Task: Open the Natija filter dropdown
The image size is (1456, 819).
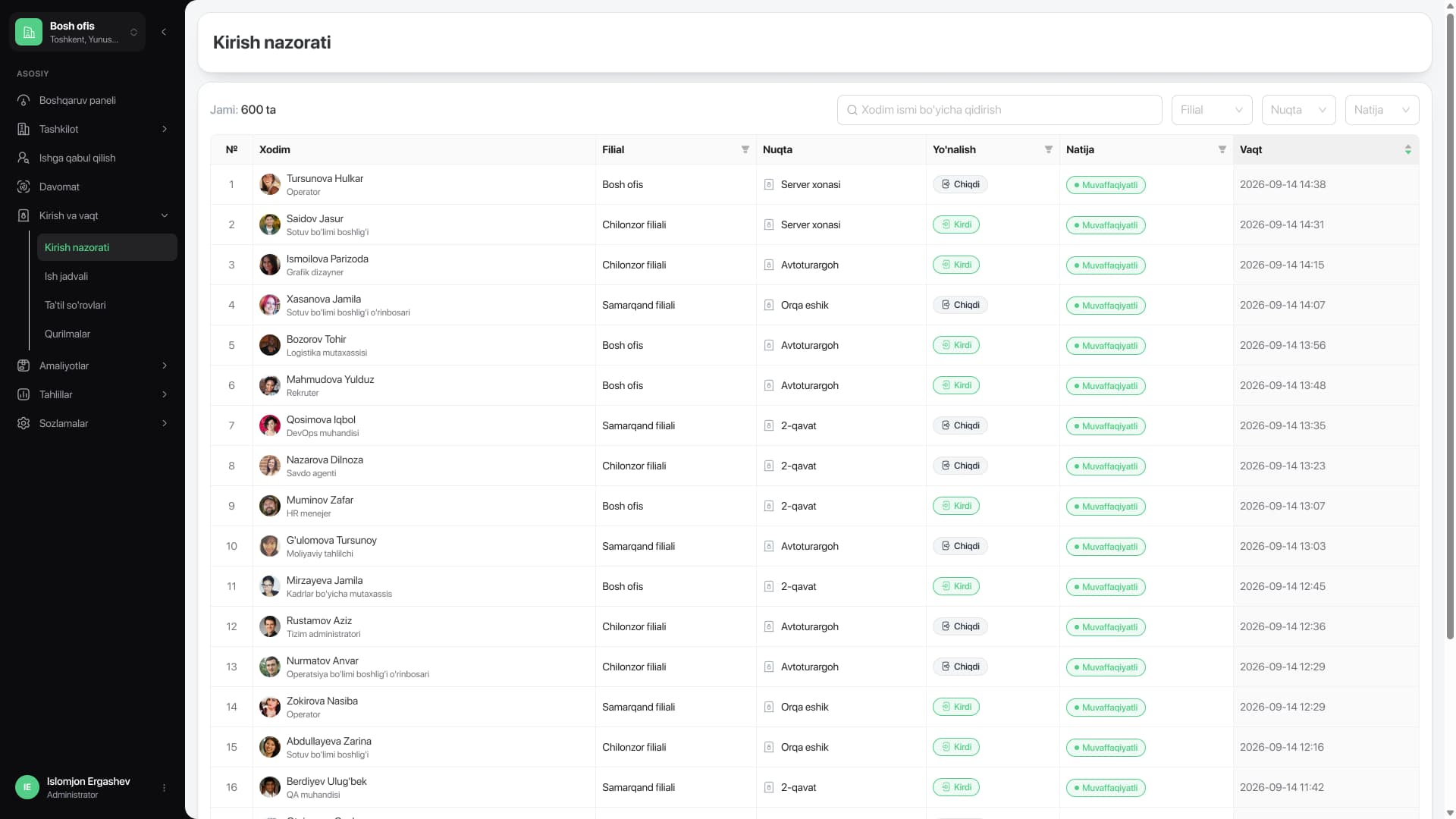Action: point(1382,110)
